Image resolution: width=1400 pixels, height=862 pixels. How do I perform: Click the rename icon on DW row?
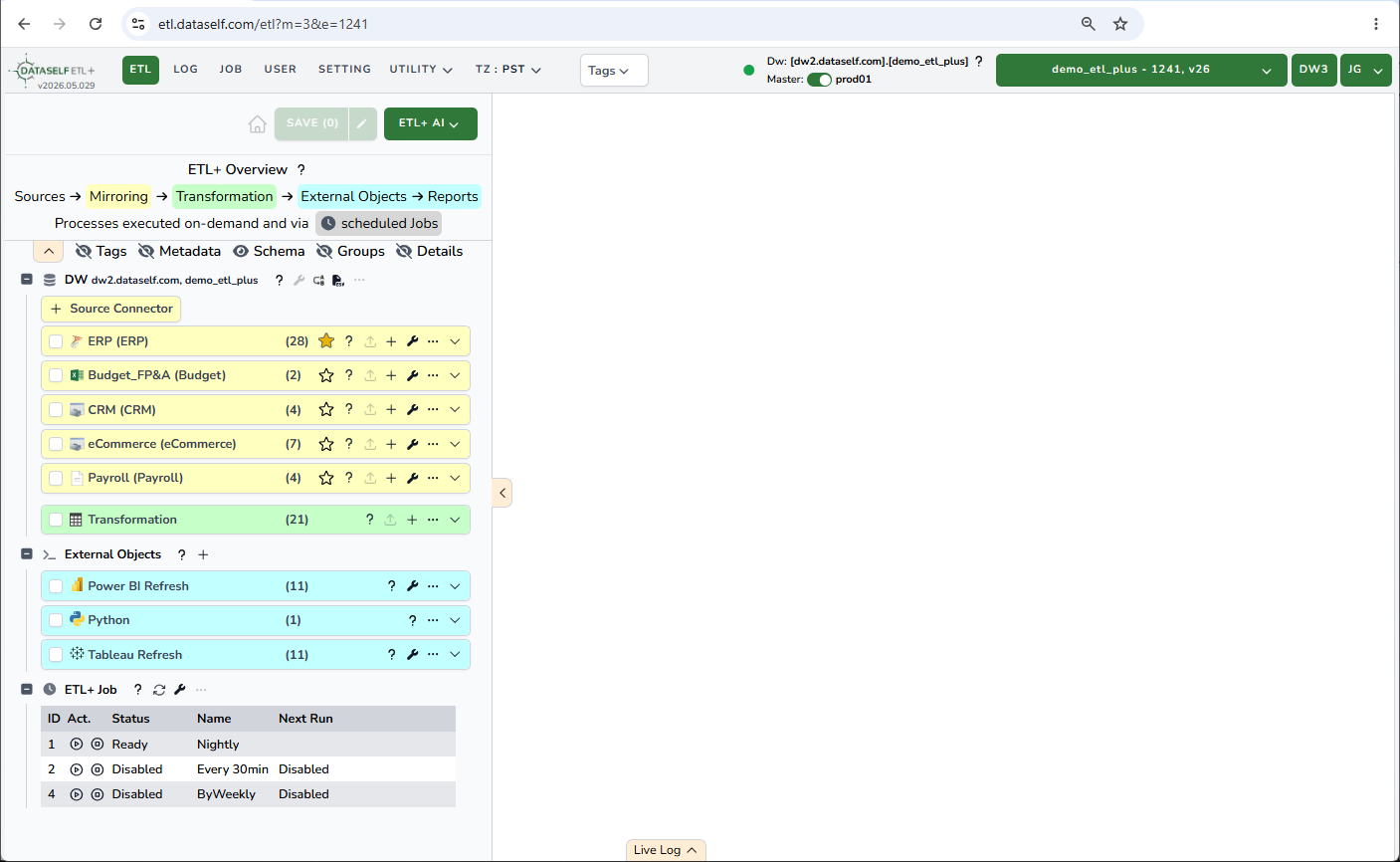click(x=318, y=281)
